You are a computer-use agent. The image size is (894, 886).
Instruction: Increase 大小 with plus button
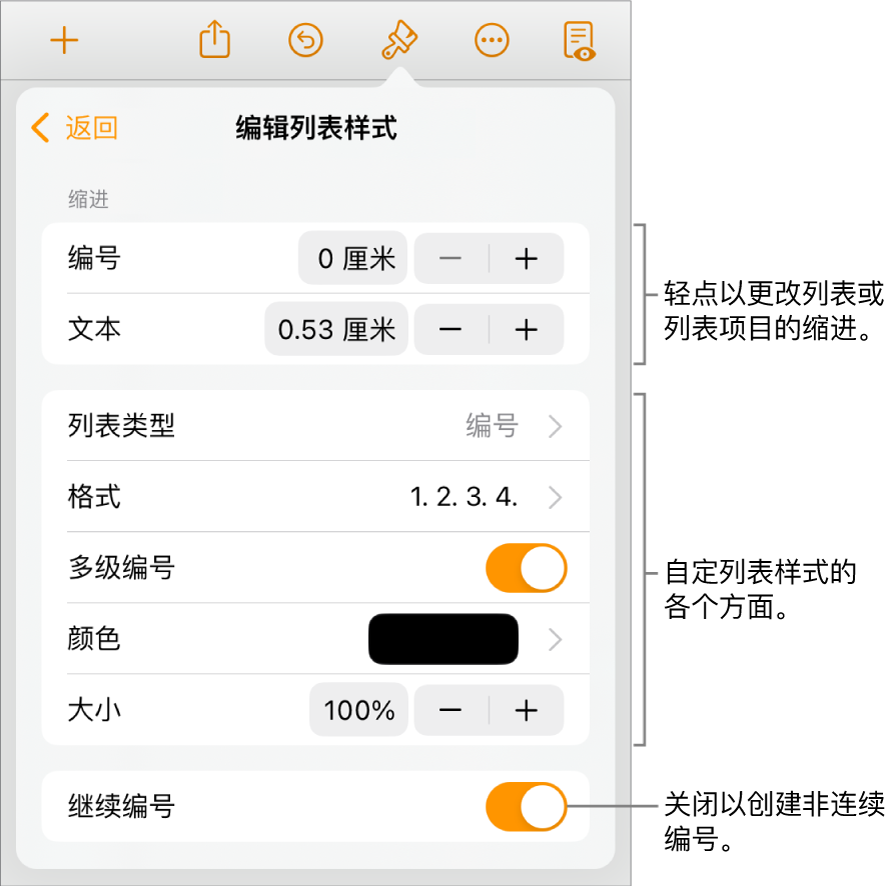pos(526,710)
